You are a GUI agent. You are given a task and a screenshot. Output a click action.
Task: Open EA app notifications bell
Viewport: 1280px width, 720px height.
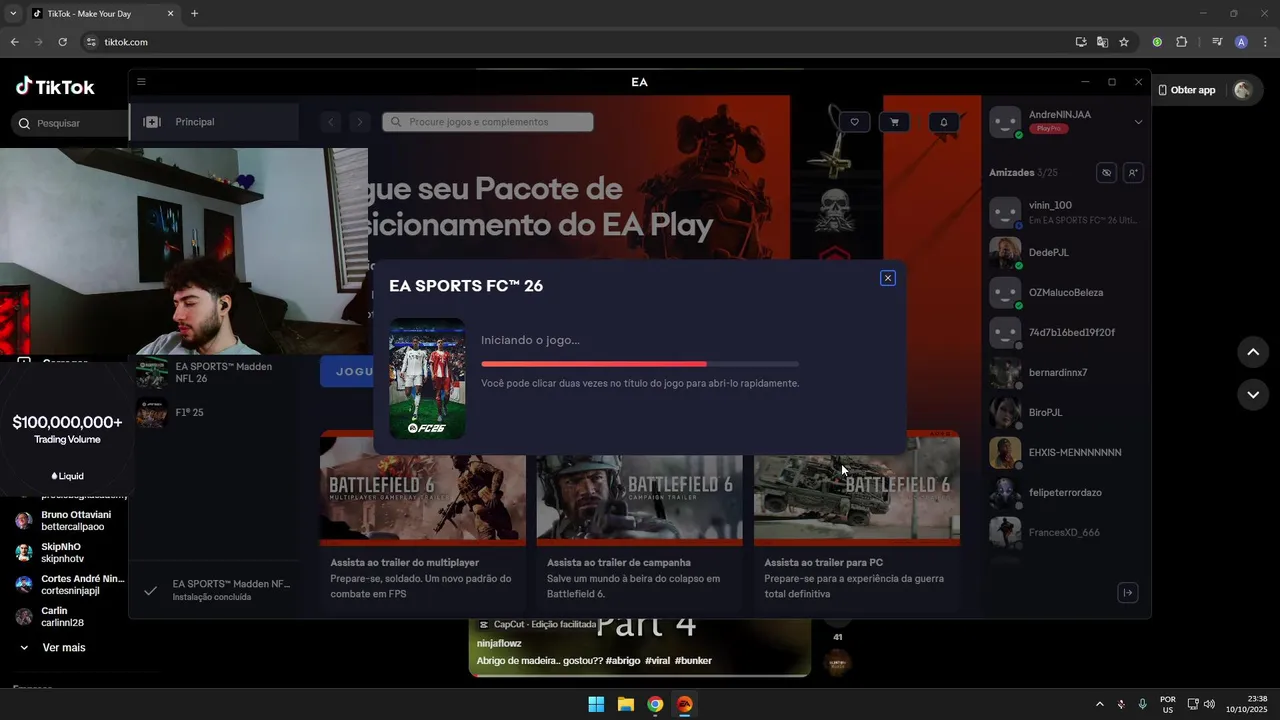coord(943,122)
